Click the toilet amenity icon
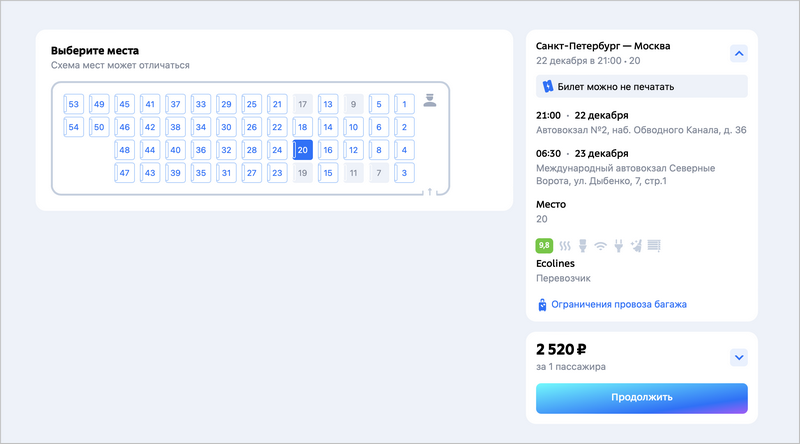 (x=583, y=246)
